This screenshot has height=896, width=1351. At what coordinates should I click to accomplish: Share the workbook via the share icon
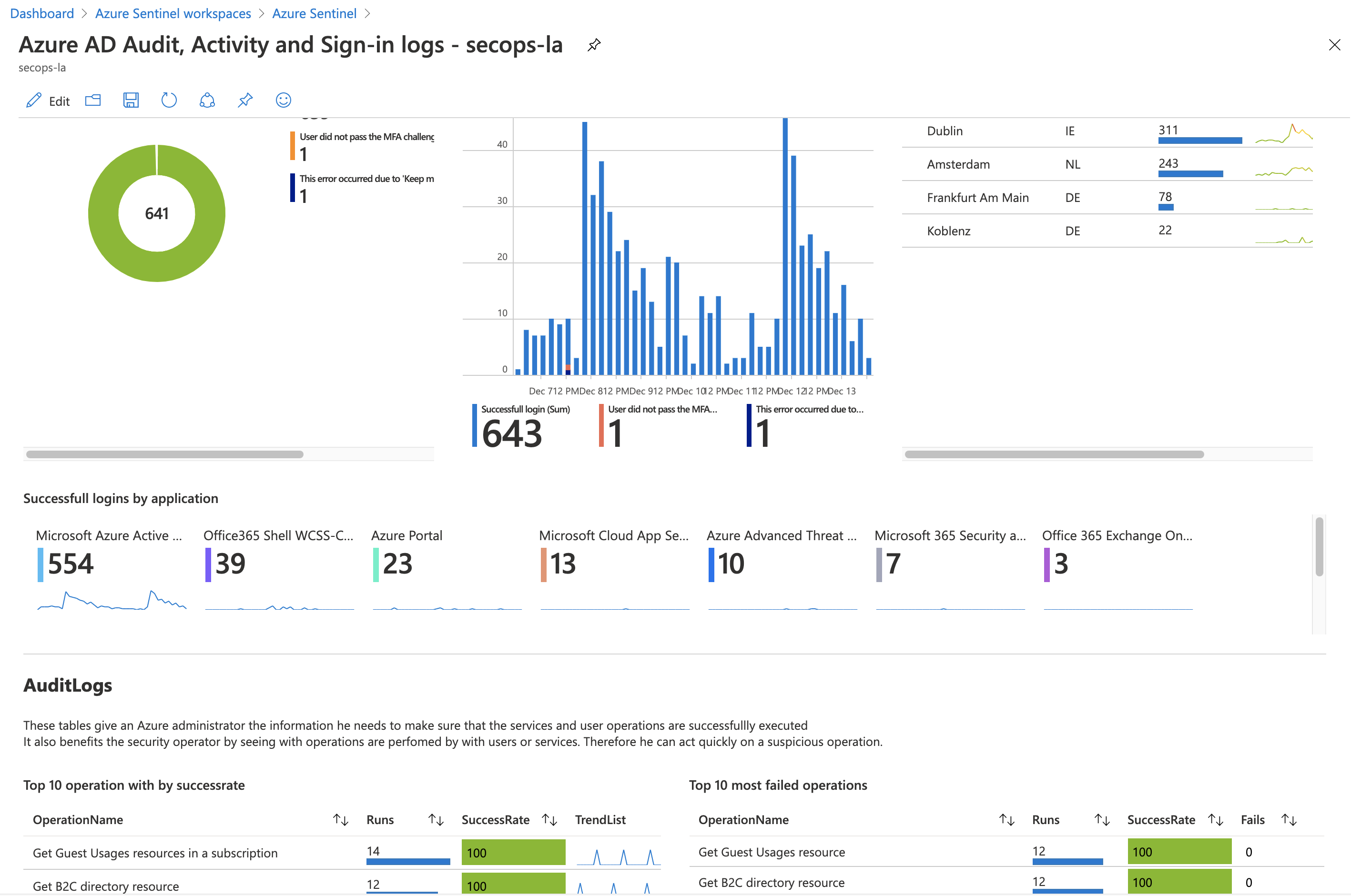coord(207,100)
